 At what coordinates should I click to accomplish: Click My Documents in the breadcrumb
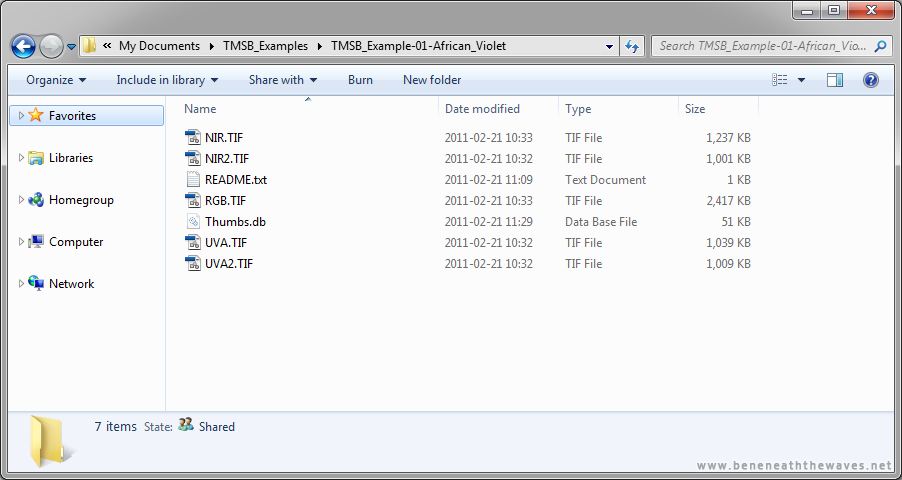pyautogui.click(x=159, y=46)
